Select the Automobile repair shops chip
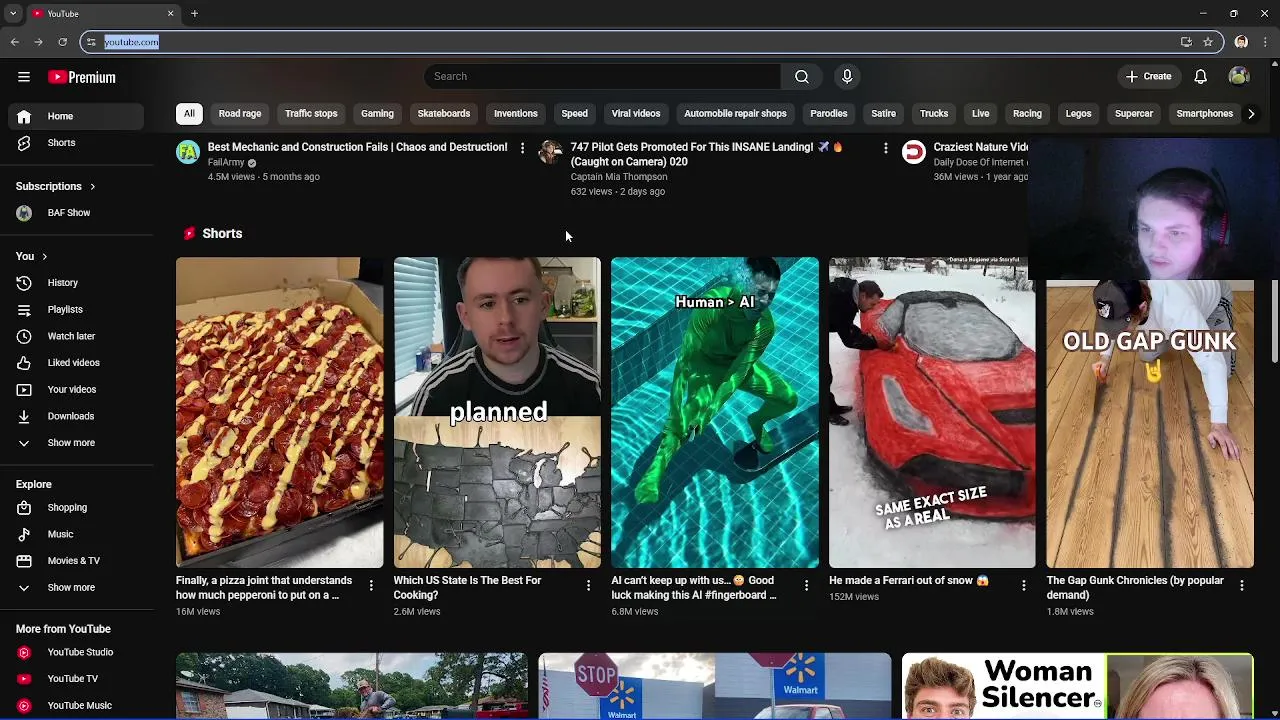The image size is (1280, 720). coord(735,114)
